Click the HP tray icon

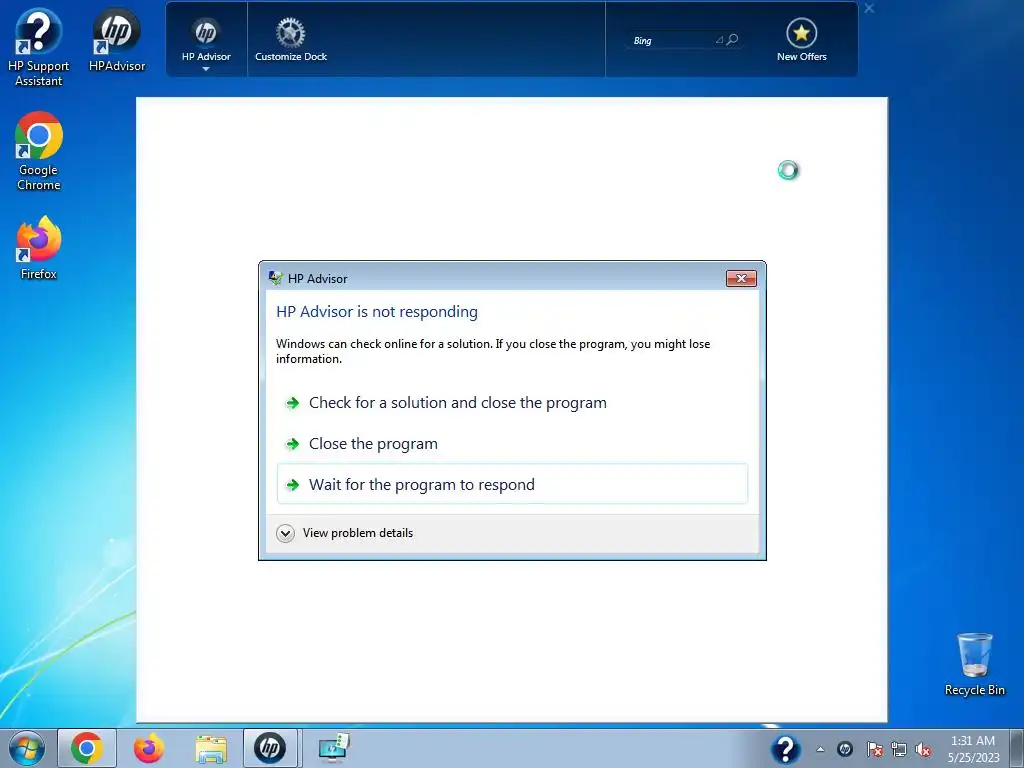[x=844, y=749]
